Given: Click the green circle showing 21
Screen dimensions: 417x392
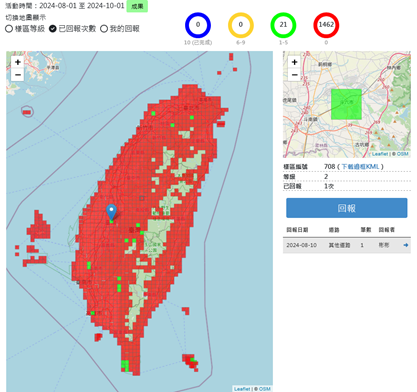Looking at the screenshot, I should [x=283, y=25].
